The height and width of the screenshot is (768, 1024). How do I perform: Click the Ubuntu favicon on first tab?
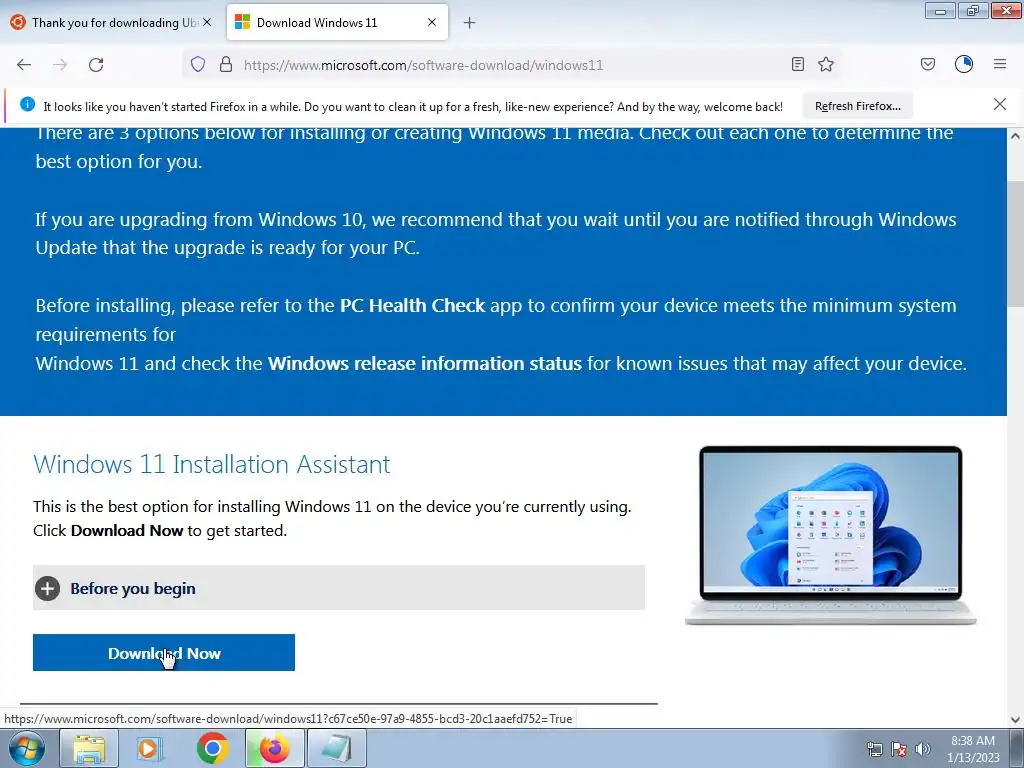point(18,22)
